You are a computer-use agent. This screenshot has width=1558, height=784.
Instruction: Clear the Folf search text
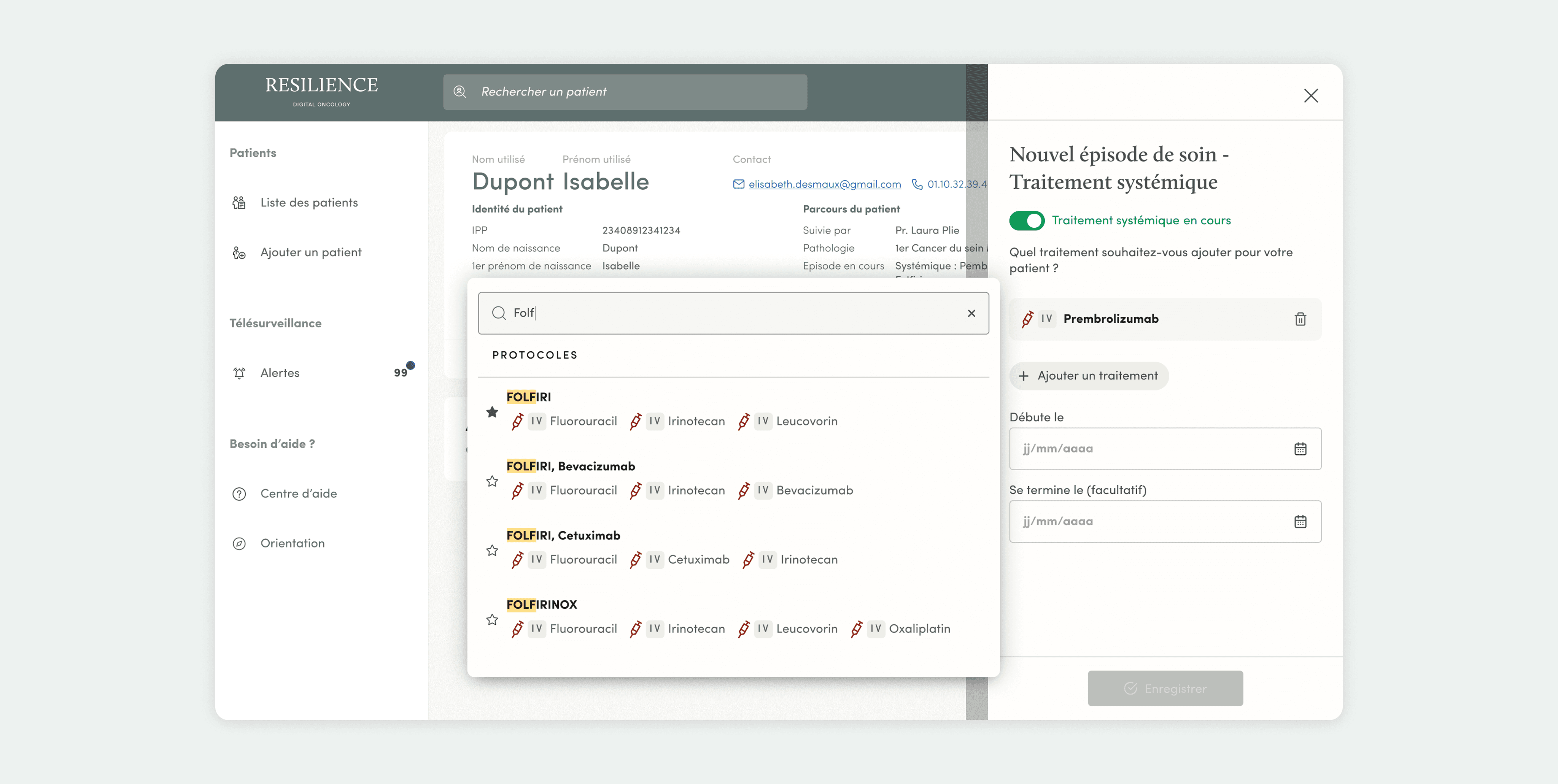coord(971,313)
